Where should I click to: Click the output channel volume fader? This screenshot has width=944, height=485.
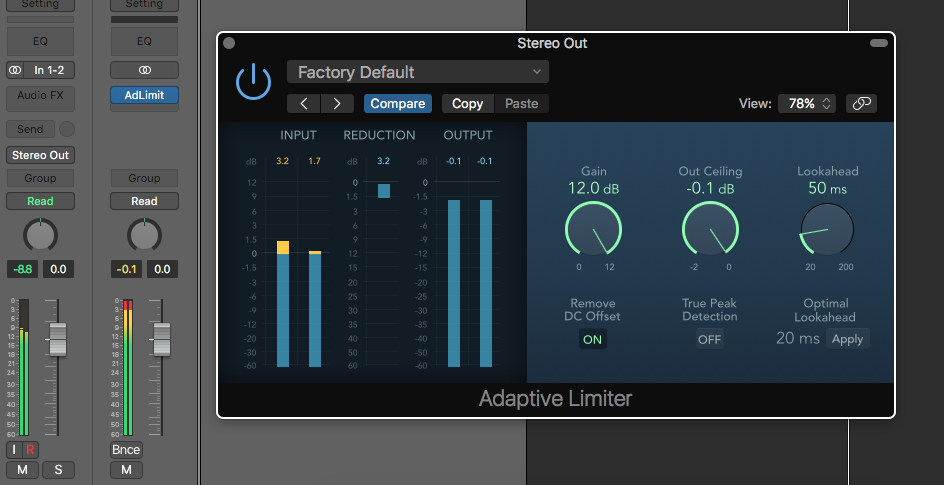point(162,339)
